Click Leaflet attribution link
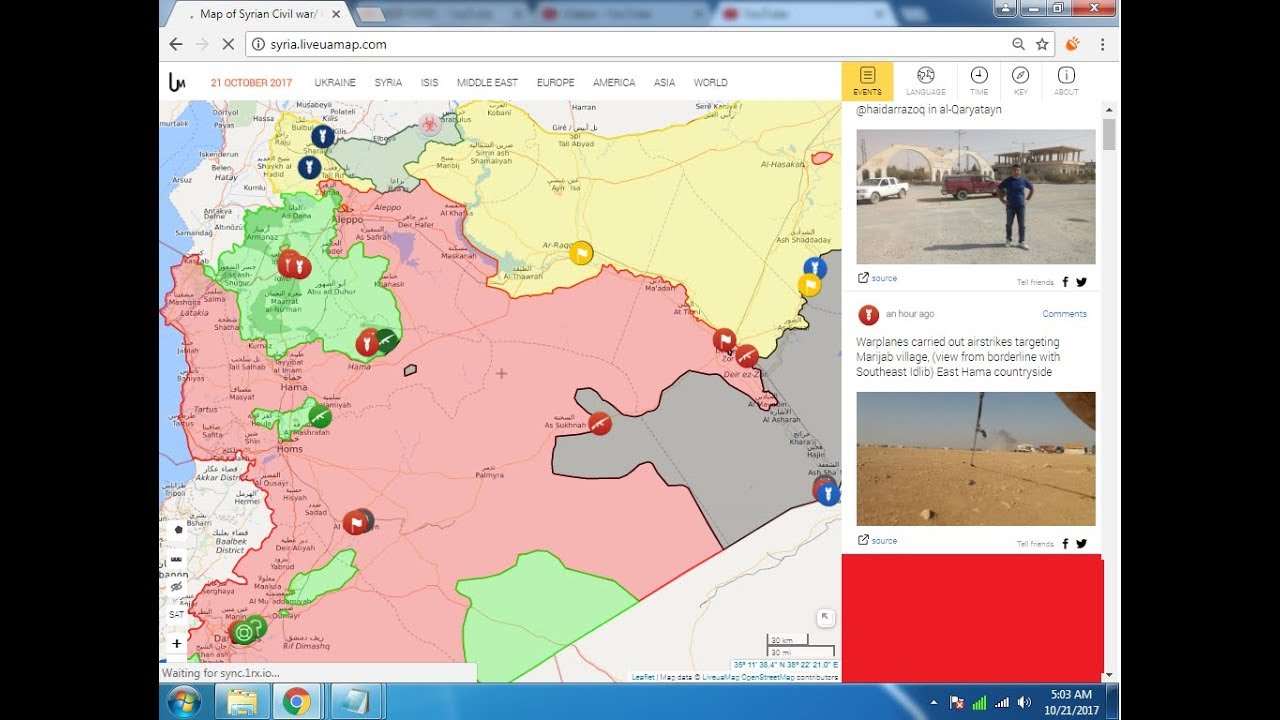This screenshot has width=1280, height=720. 642,677
